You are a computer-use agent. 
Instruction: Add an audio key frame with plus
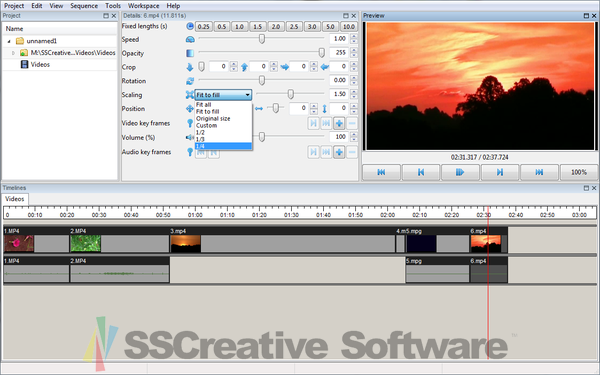tap(339, 152)
